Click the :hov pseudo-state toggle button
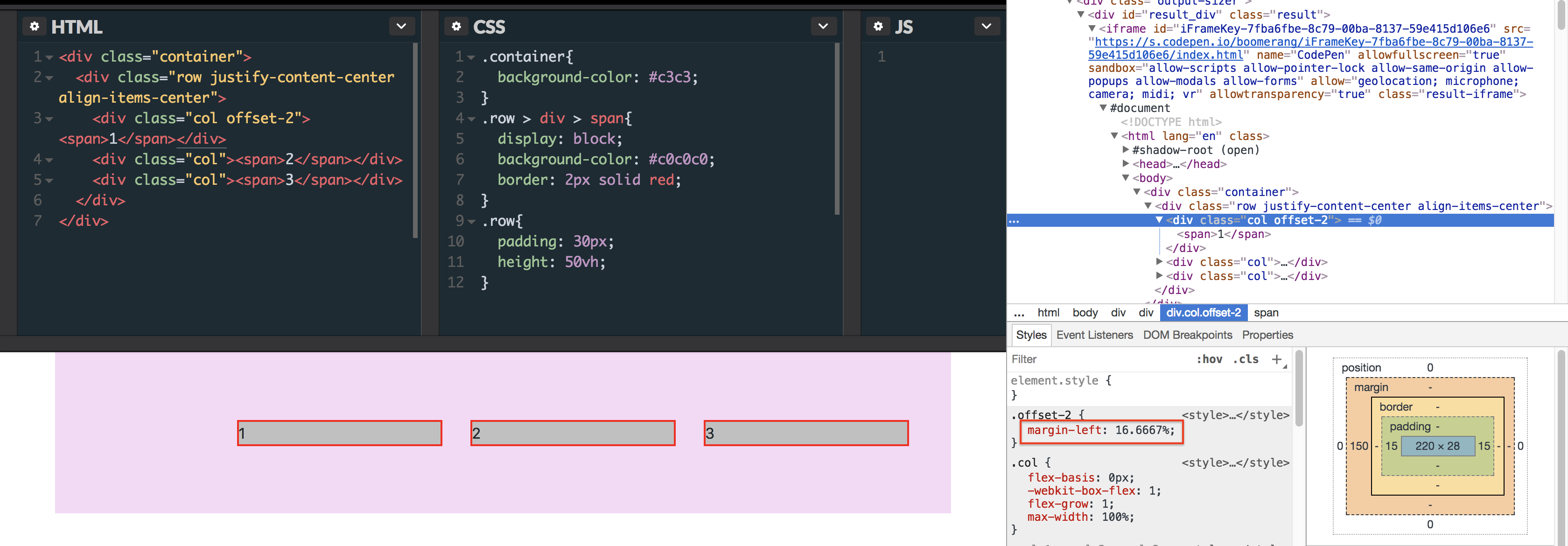Image resolution: width=1568 pixels, height=546 pixels. (1211, 359)
